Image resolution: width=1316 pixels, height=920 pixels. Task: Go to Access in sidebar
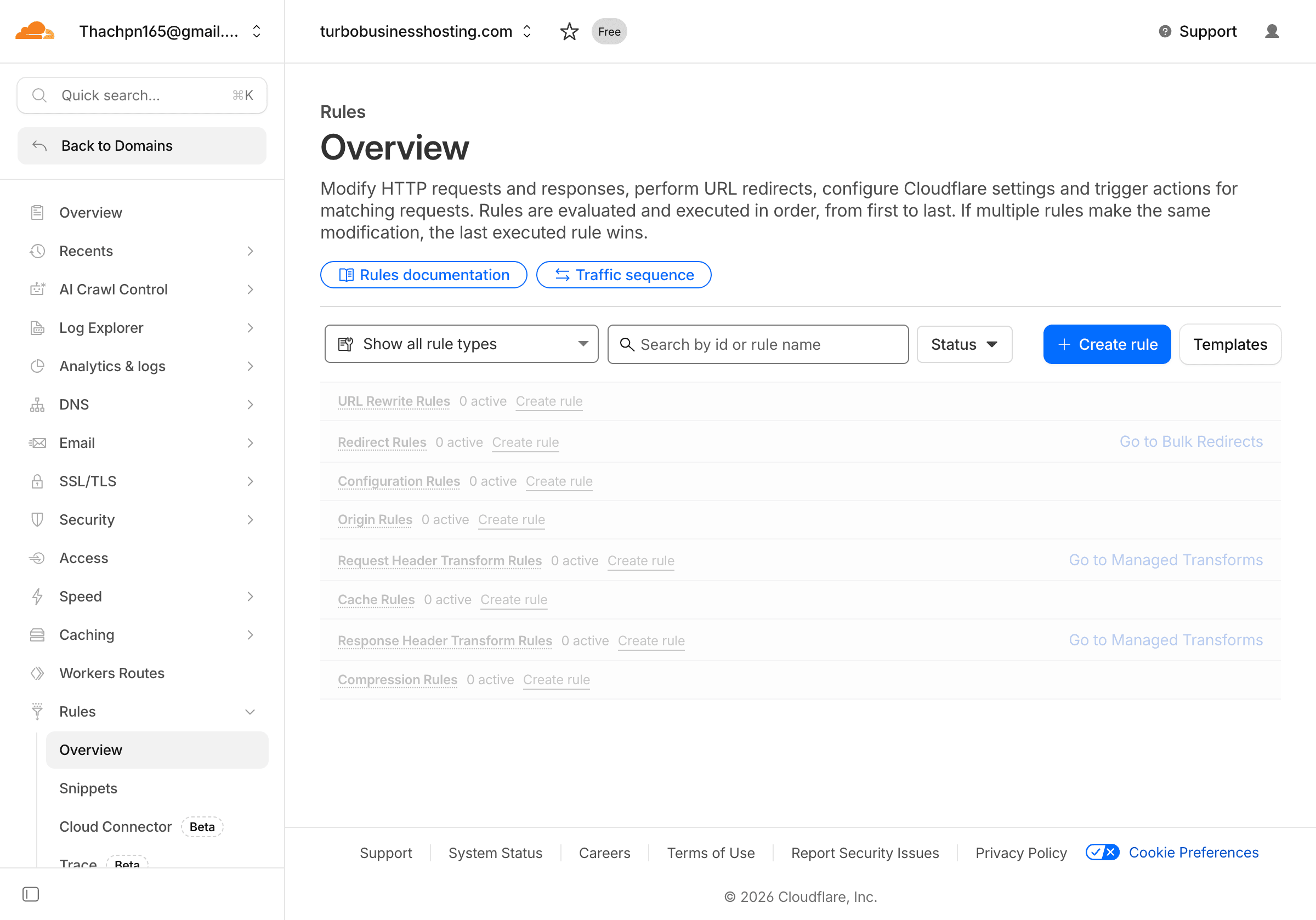click(84, 558)
